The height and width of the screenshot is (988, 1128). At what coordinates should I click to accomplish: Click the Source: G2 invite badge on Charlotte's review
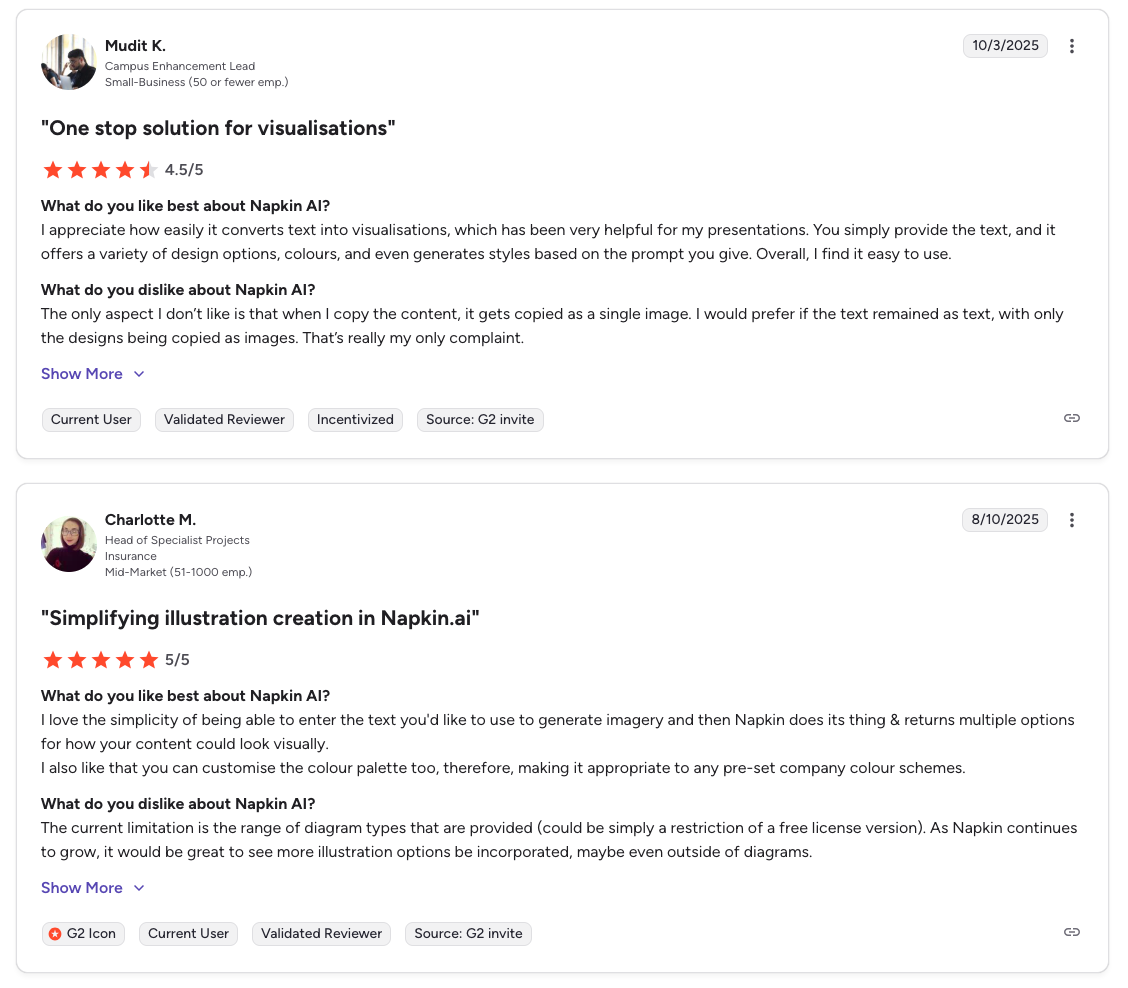point(468,933)
